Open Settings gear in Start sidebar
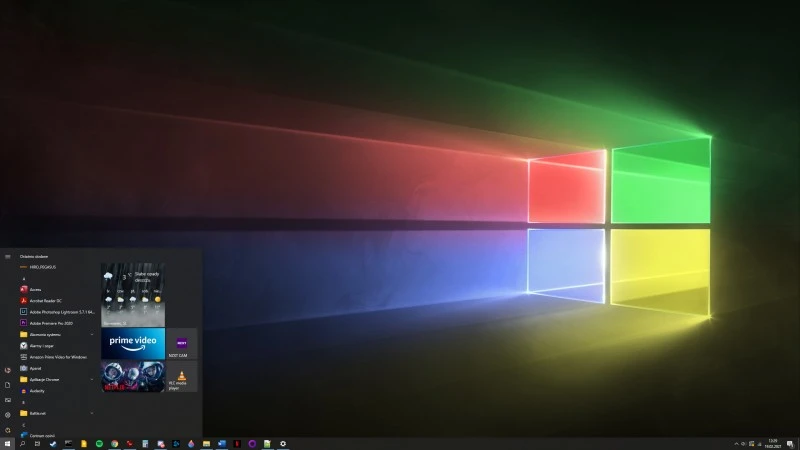Screen dimensions: 800x450 (x=8, y=415)
